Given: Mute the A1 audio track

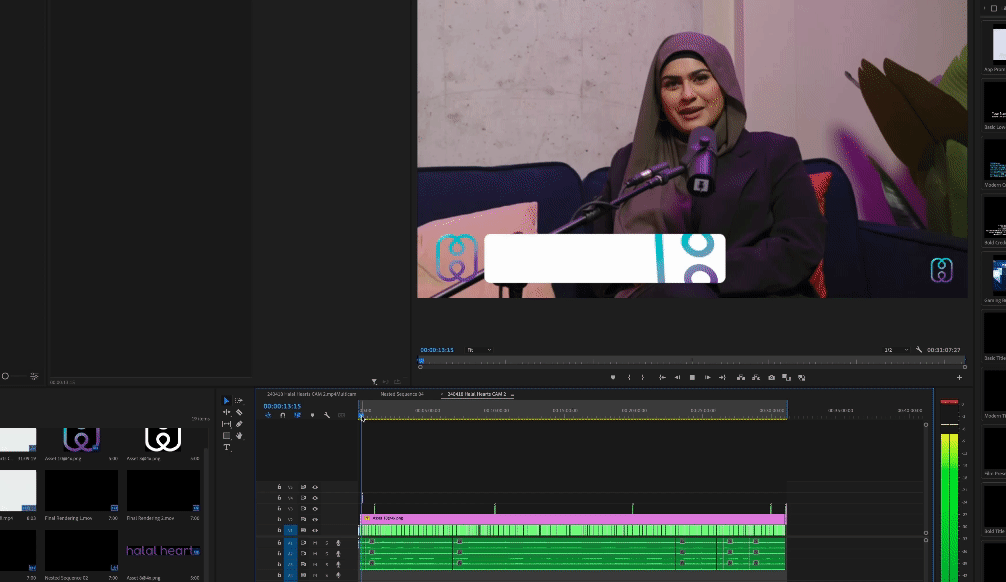Looking at the screenshot, I should click(315, 543).
